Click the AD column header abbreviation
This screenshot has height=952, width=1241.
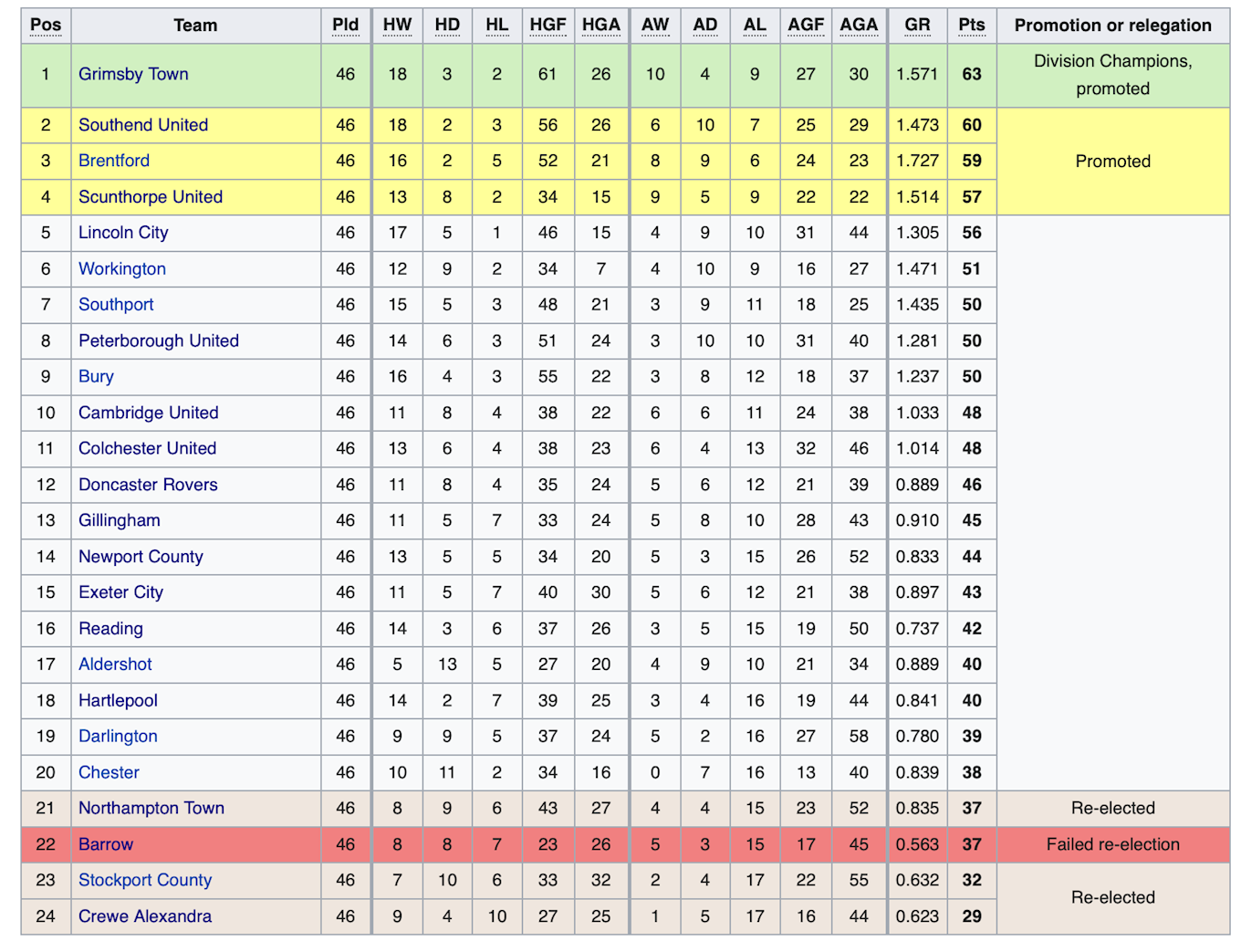coord(705,26)
